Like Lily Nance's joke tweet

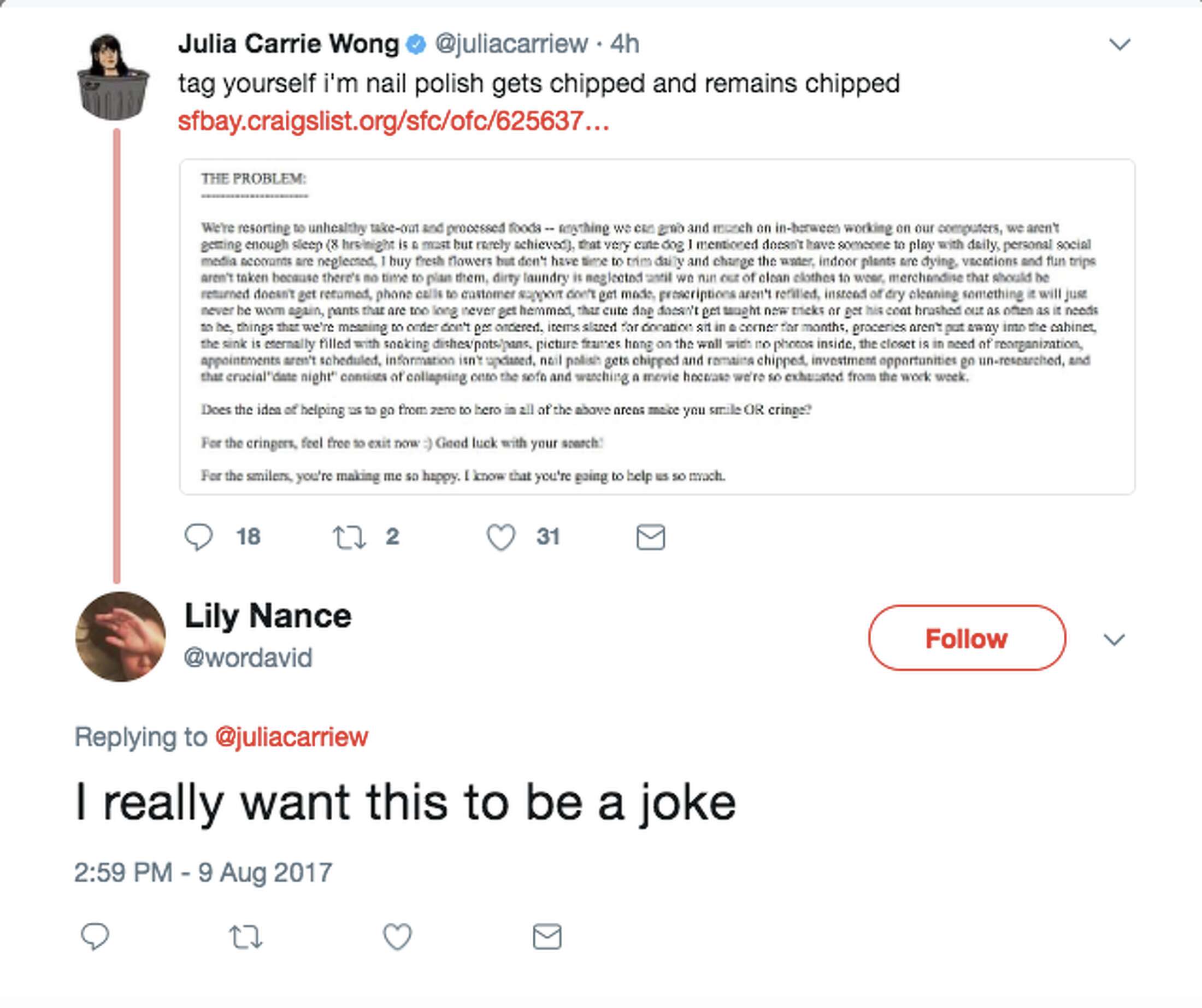[397, 937]
